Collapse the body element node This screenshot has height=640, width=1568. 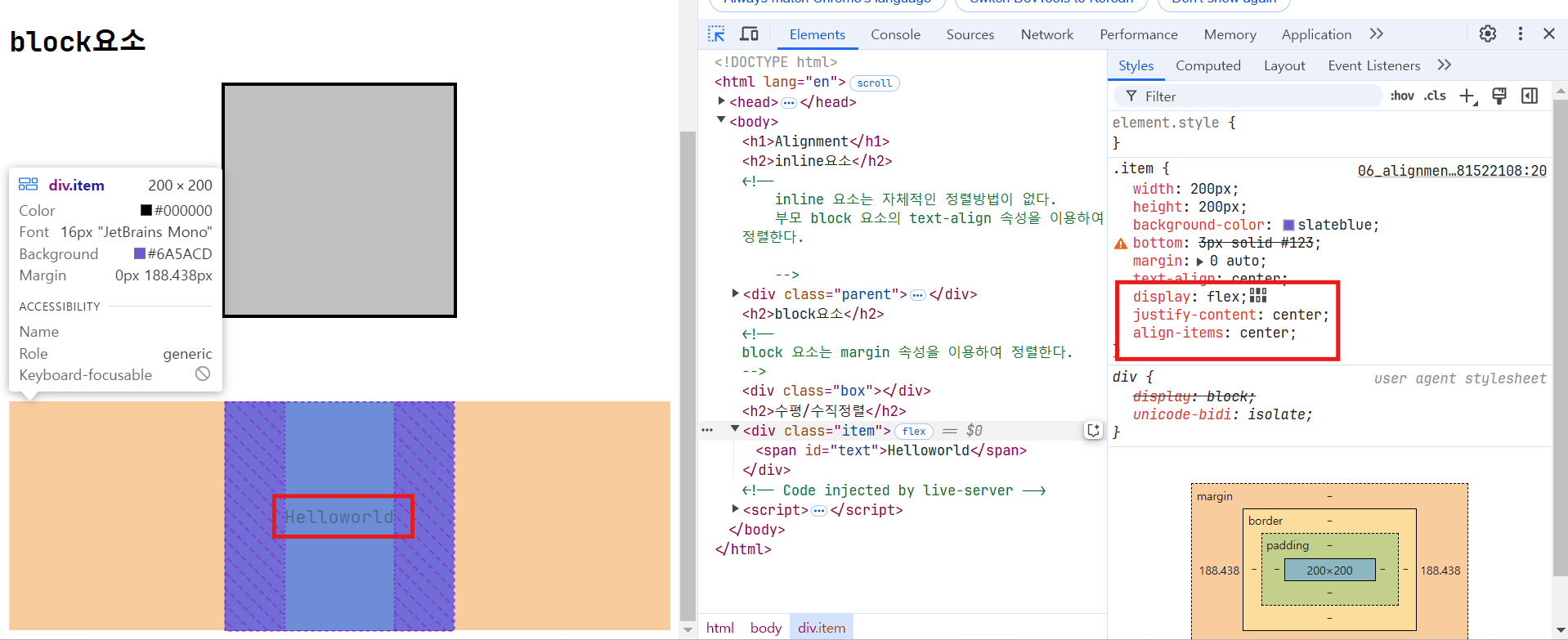[721, 120]
